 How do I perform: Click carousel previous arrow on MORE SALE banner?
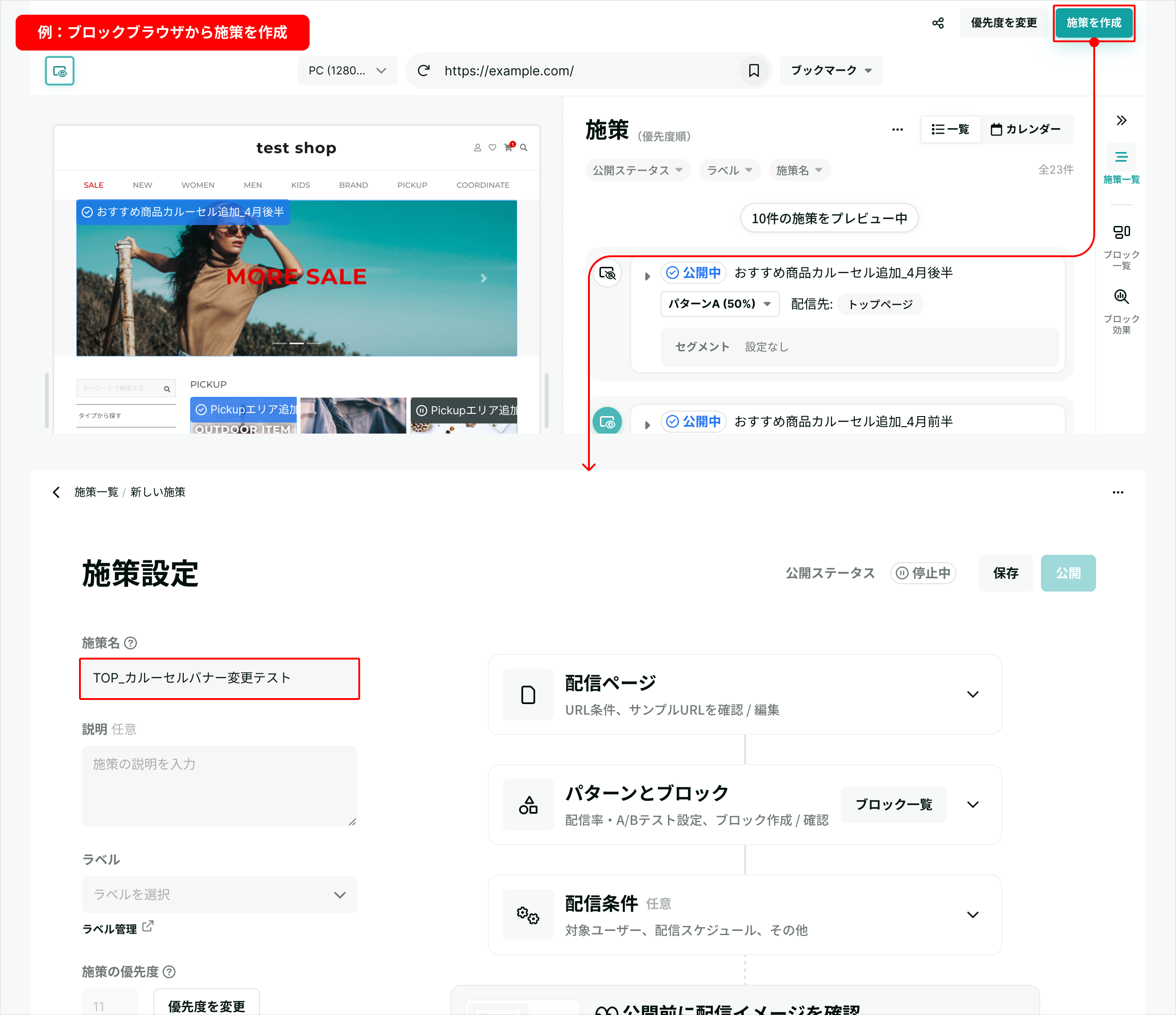point(110,278)
